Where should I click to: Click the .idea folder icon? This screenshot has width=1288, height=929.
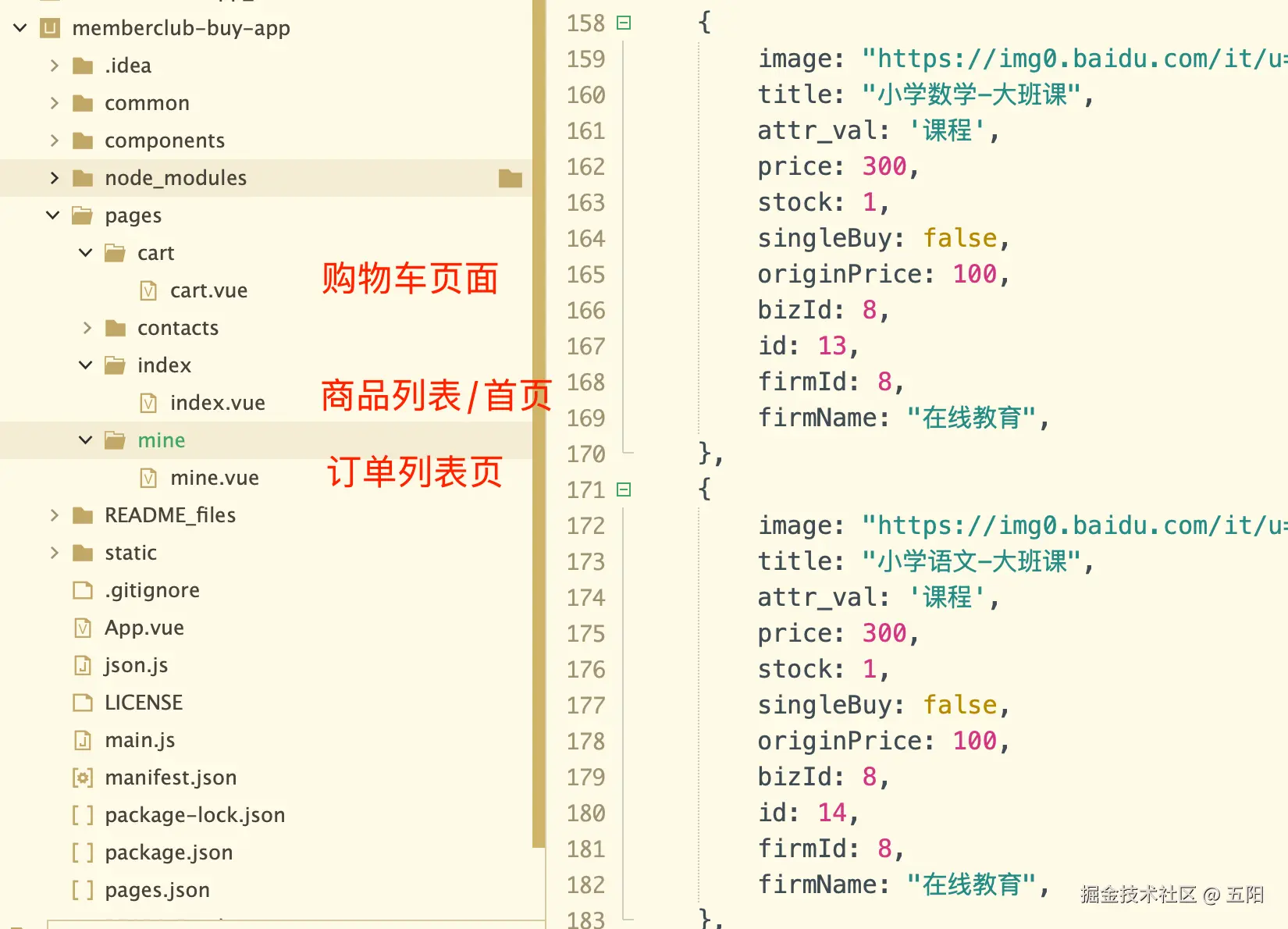click(83, 66)
